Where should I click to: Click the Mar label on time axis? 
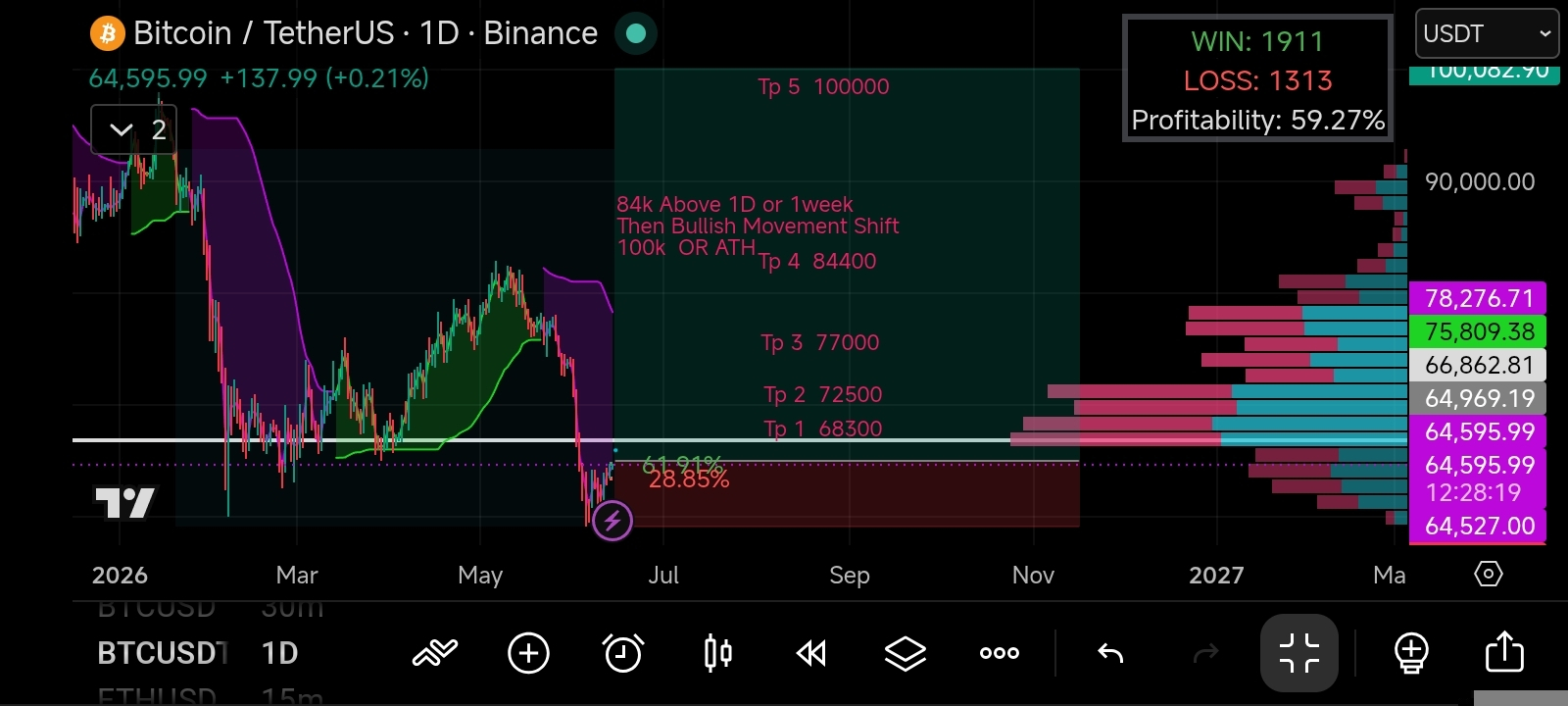297,575
